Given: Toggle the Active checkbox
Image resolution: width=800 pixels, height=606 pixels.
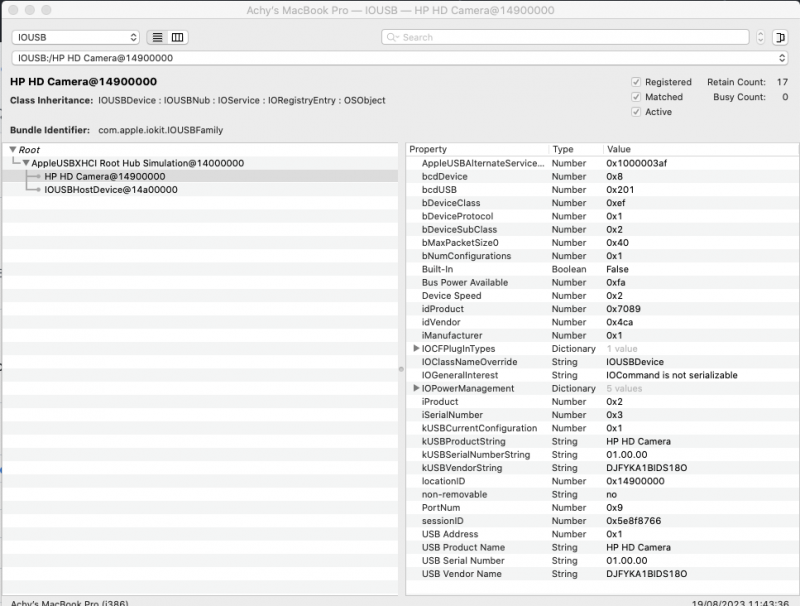Looking at the screenshot, I should pos(636,112).
